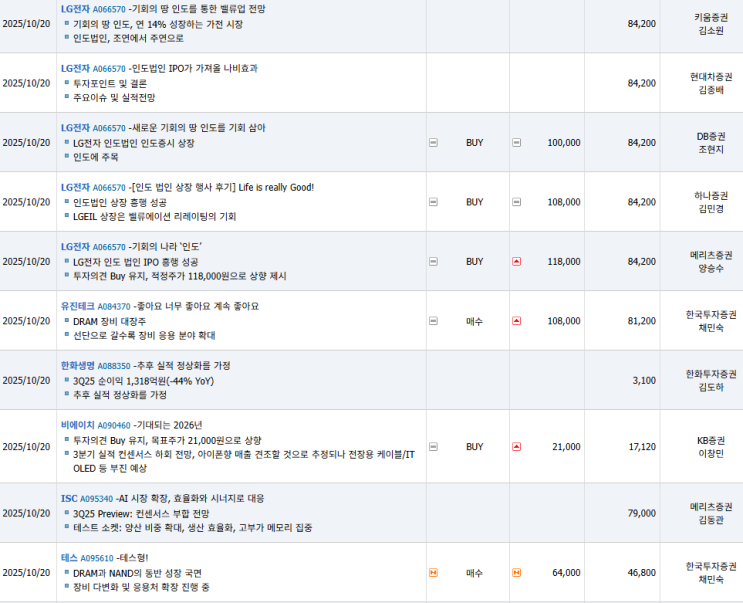
Task: Click the red up-arrow icon in the 유진테크 row
Action: 516,321
